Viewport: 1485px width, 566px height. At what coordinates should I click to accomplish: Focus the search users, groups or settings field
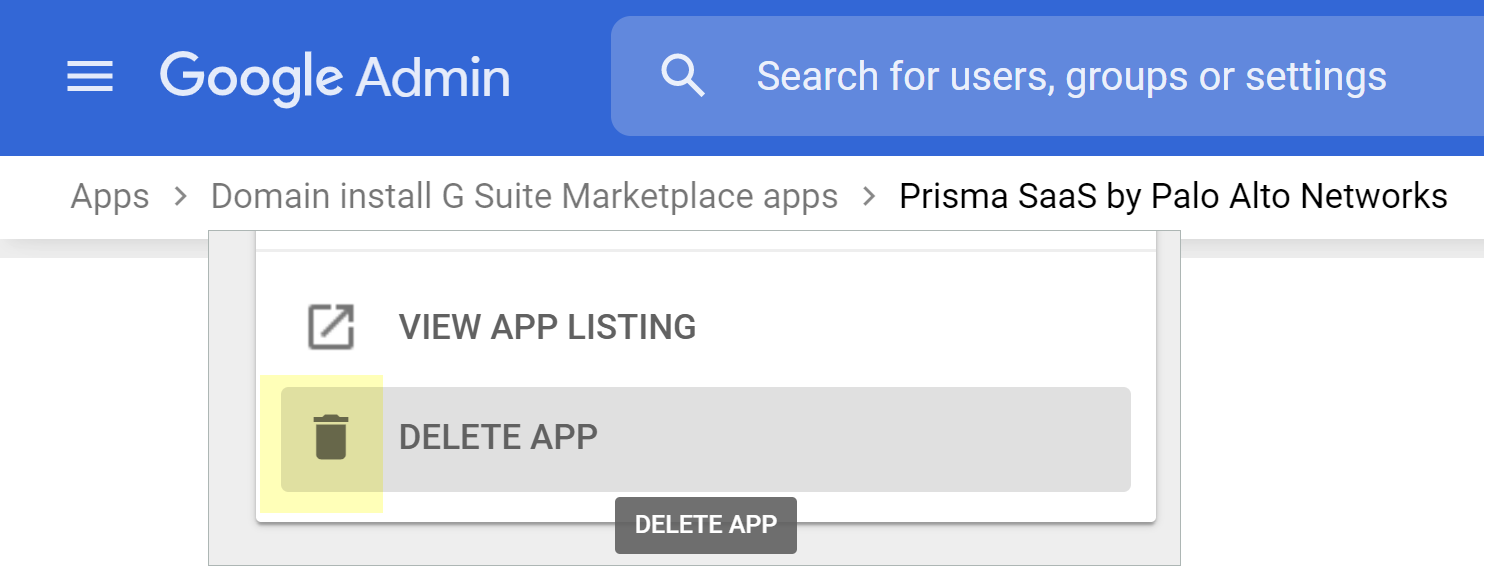click(1071, 77)
